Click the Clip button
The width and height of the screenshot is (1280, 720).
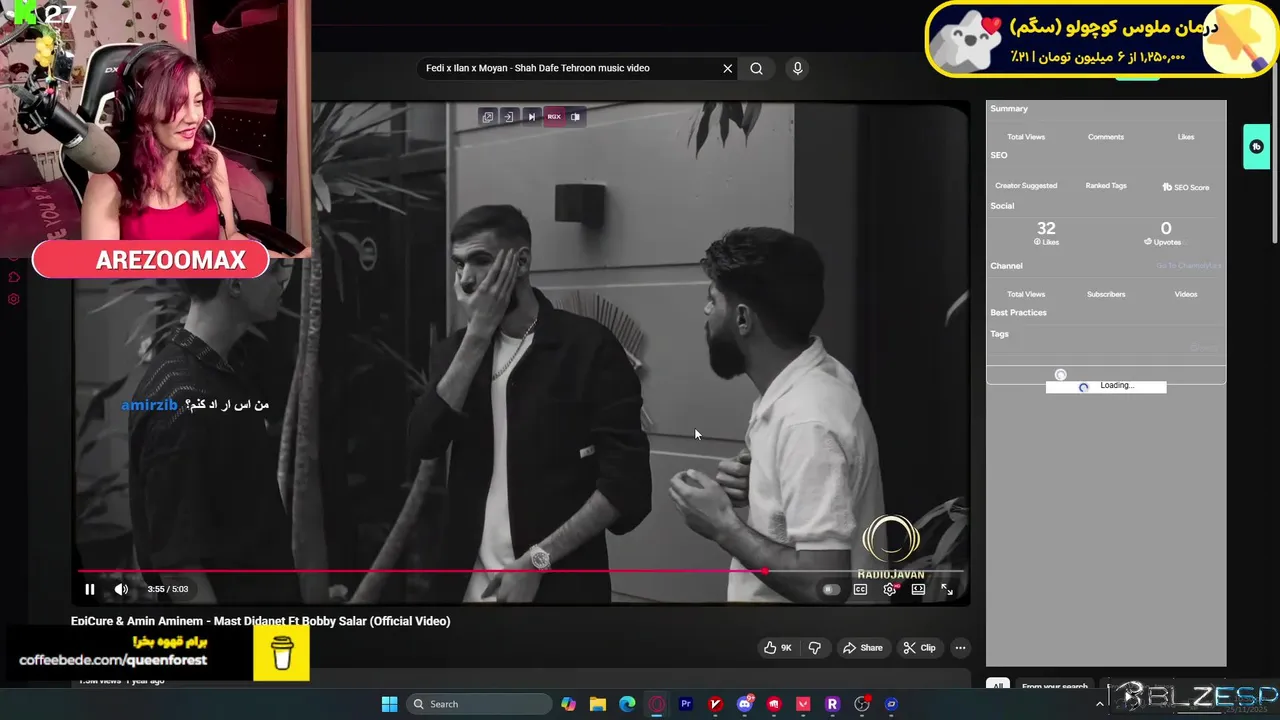[x=919, y=648]
